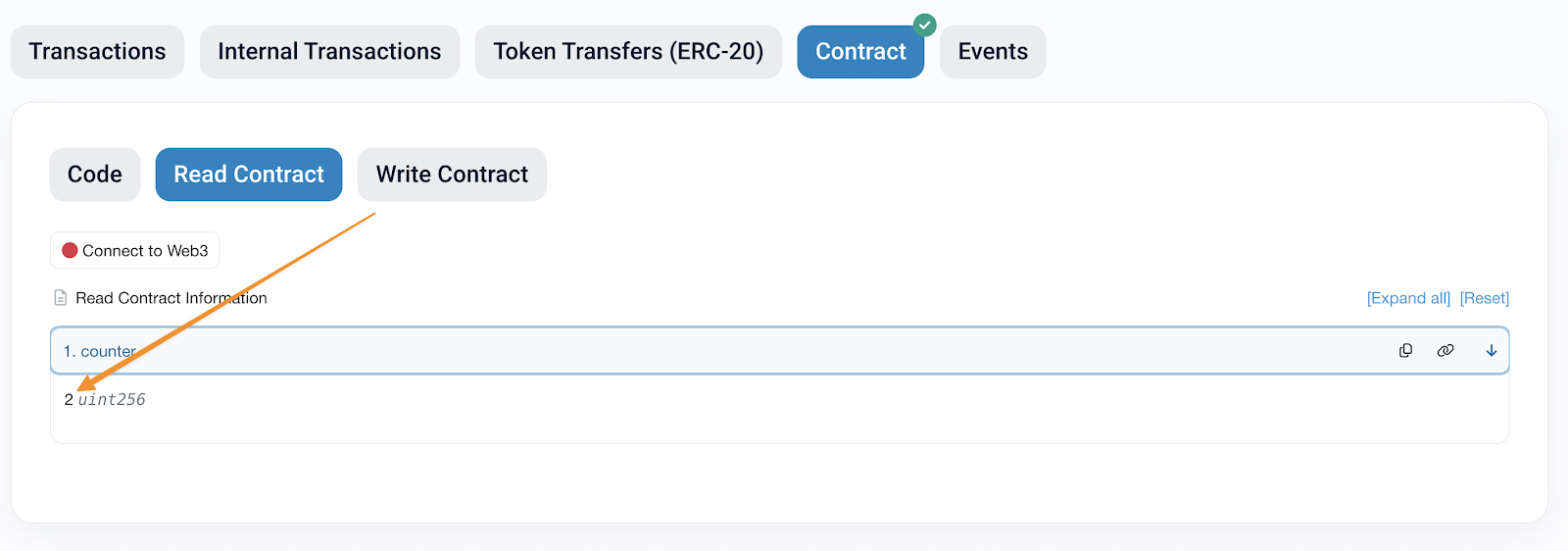Select the Read Contract sub-tab

(x=249, y=175)
